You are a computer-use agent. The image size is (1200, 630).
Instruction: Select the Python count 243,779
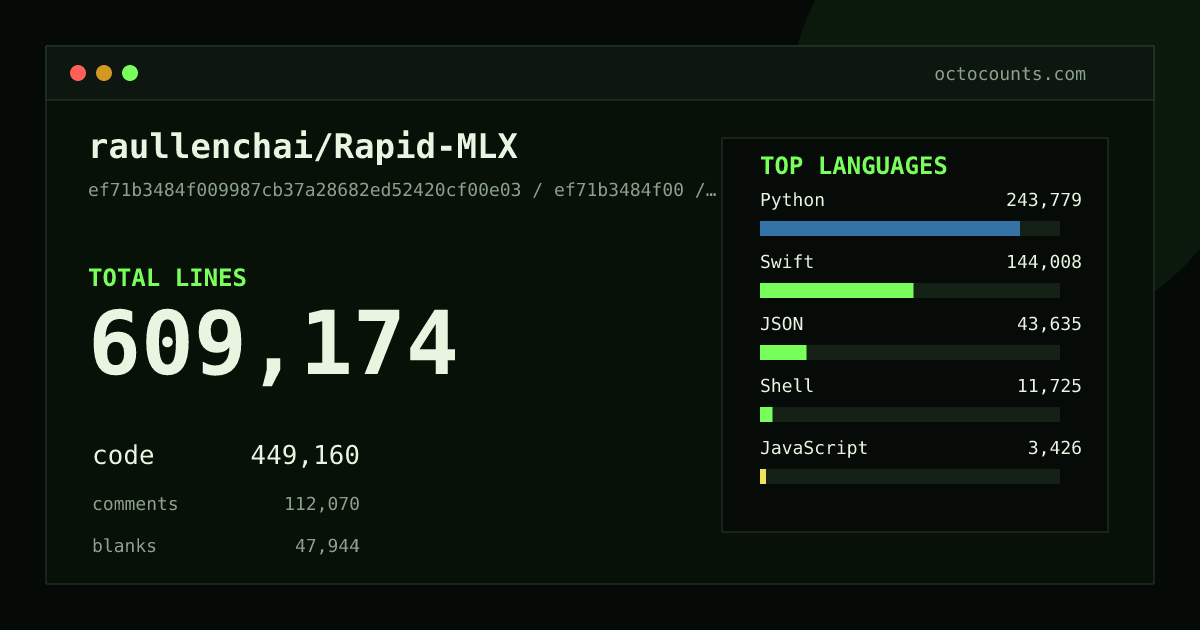(x=1044, y=200)
